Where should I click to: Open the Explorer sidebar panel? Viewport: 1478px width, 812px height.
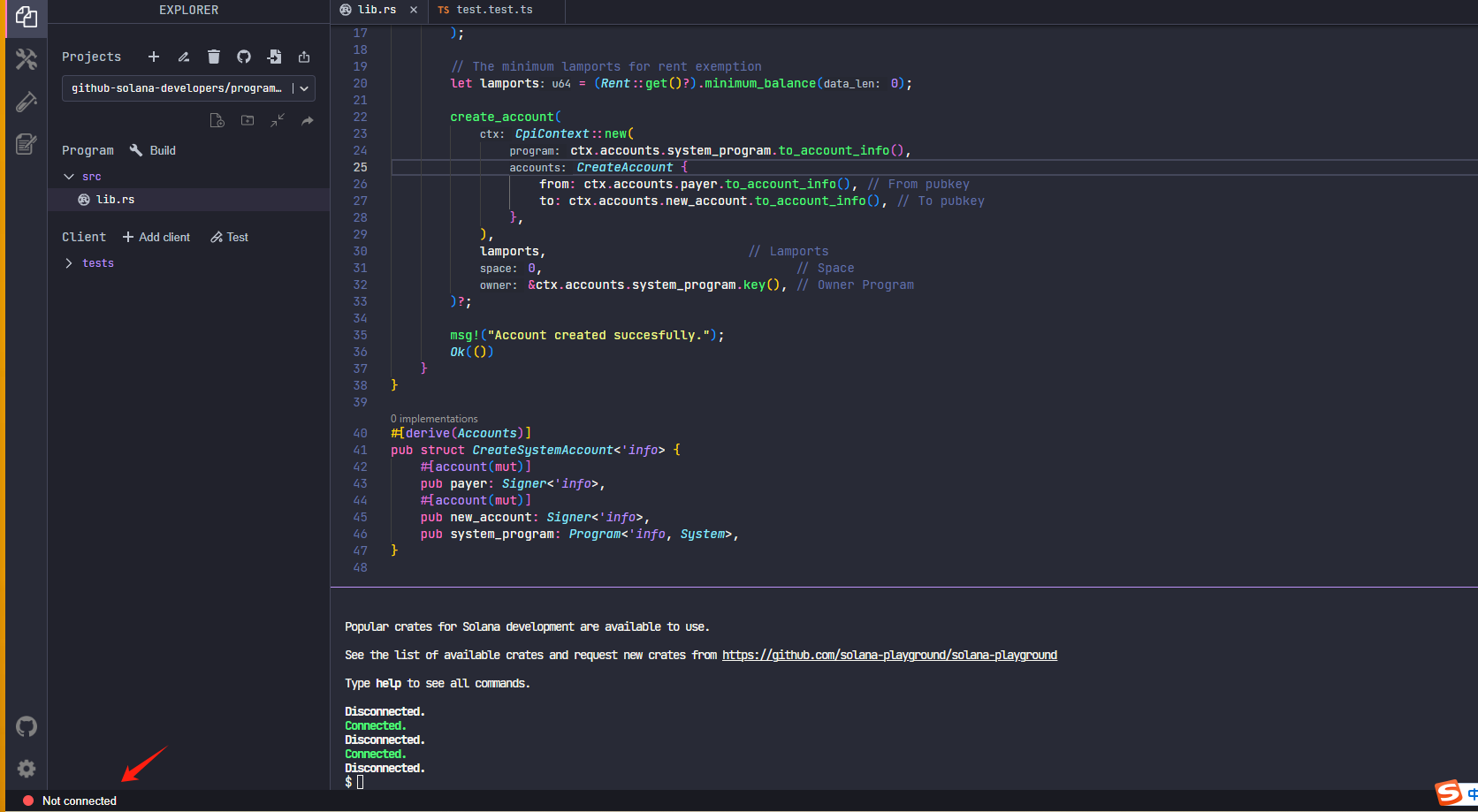click(x=26, y=17)
